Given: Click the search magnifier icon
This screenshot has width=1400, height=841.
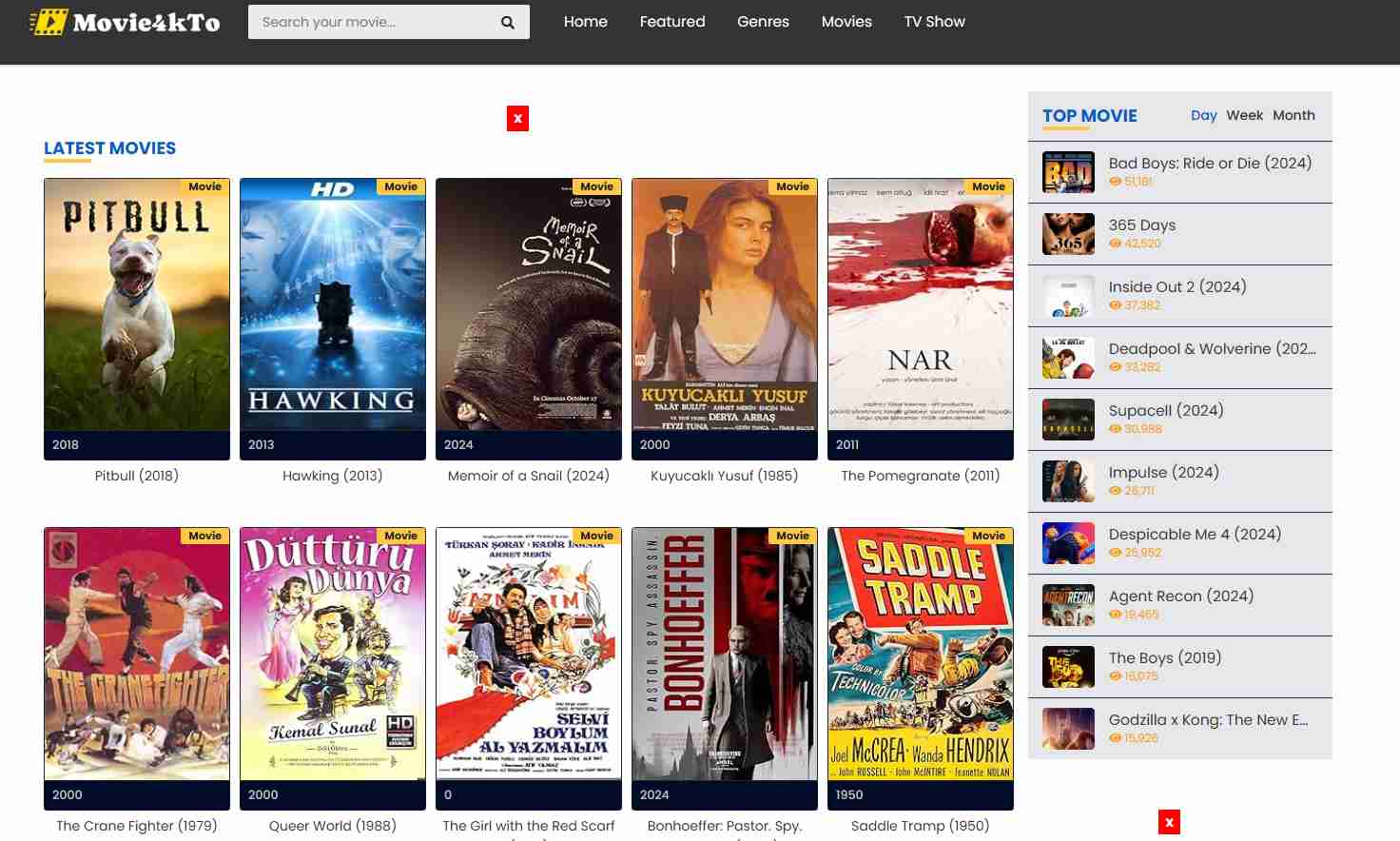Looking at the screenshot, I should (x=508, y=22).
